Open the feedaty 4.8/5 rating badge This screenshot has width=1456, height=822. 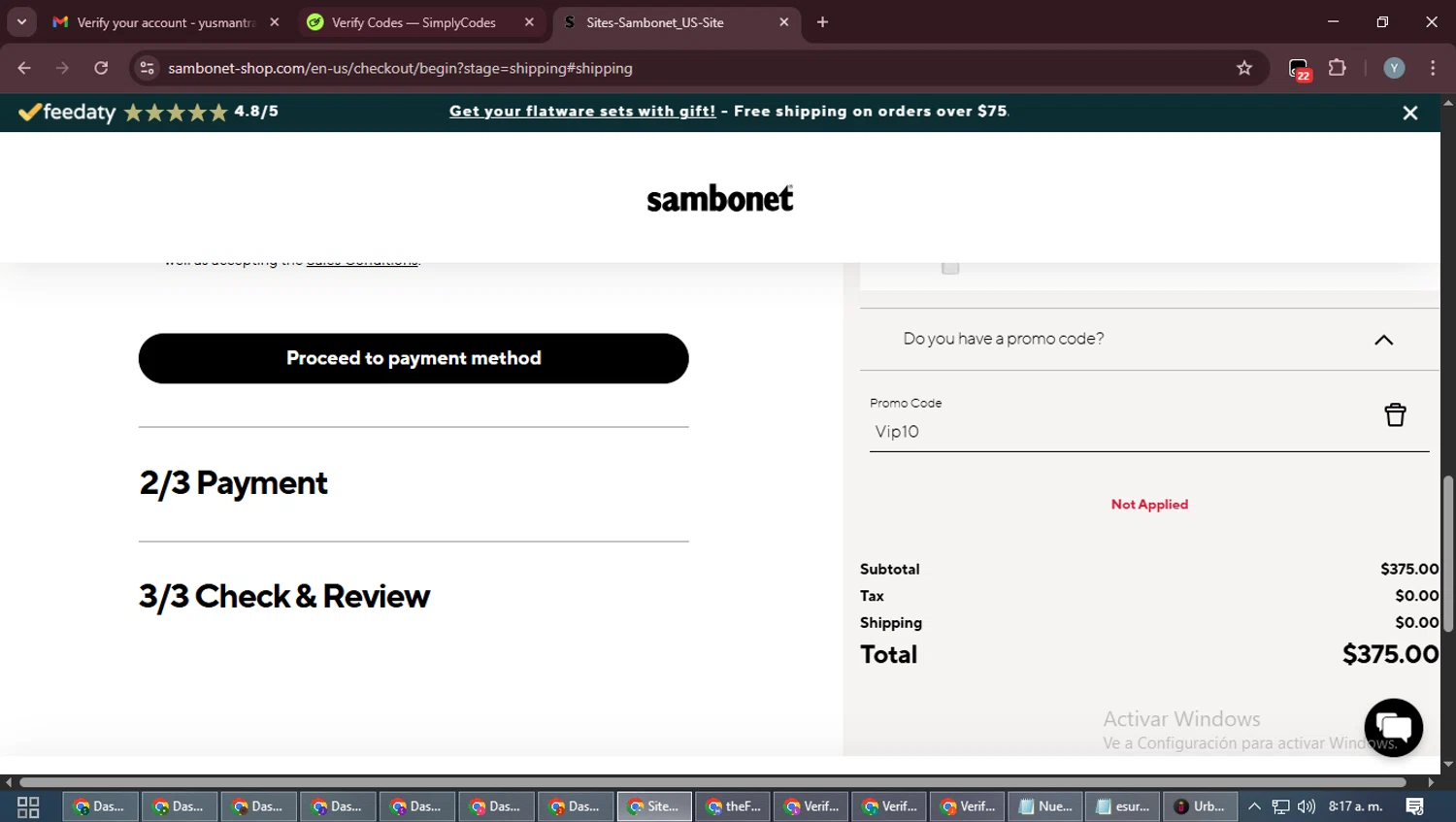click(x=149, y=113)
